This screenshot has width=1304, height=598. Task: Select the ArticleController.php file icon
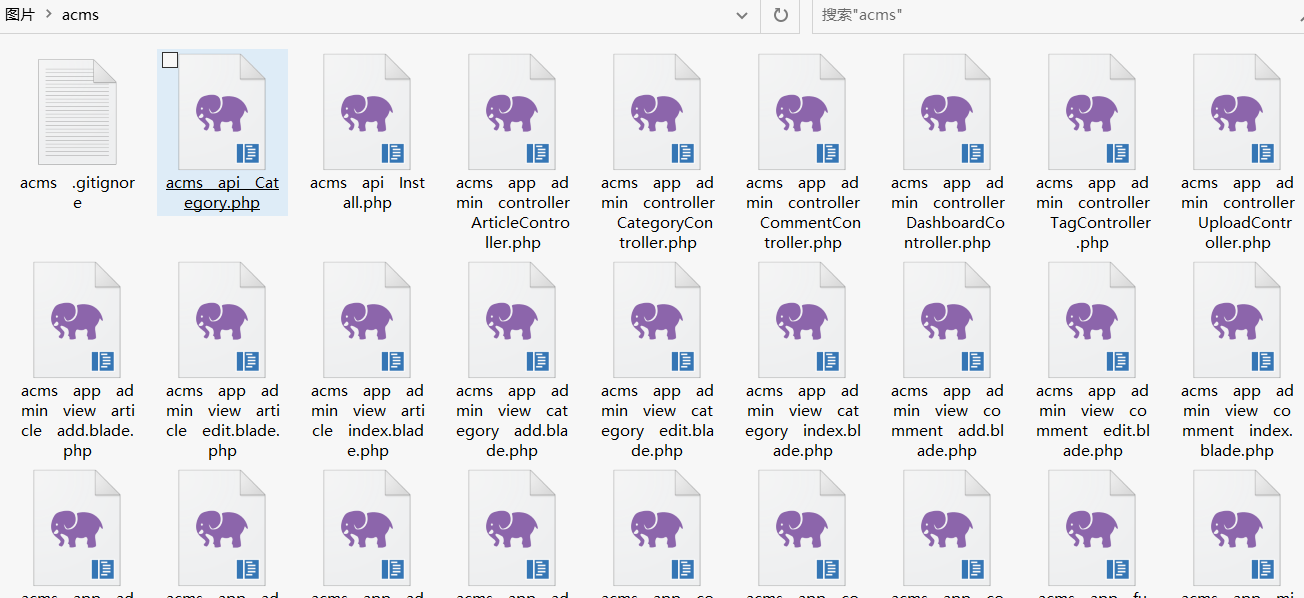coord(512,111)
